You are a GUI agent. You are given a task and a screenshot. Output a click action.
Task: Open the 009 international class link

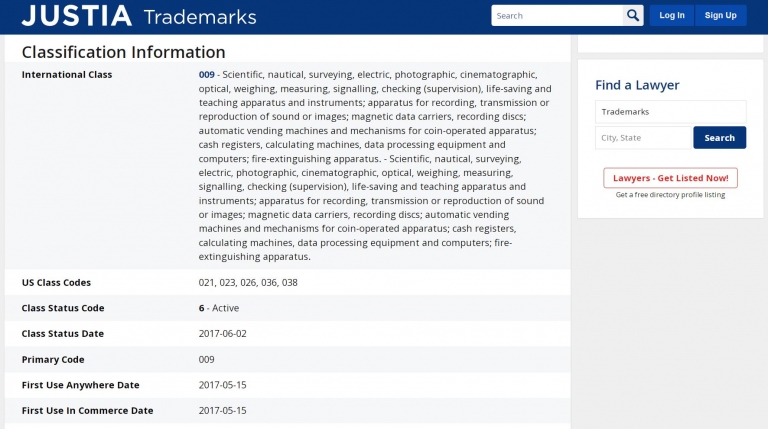(206, 74)
